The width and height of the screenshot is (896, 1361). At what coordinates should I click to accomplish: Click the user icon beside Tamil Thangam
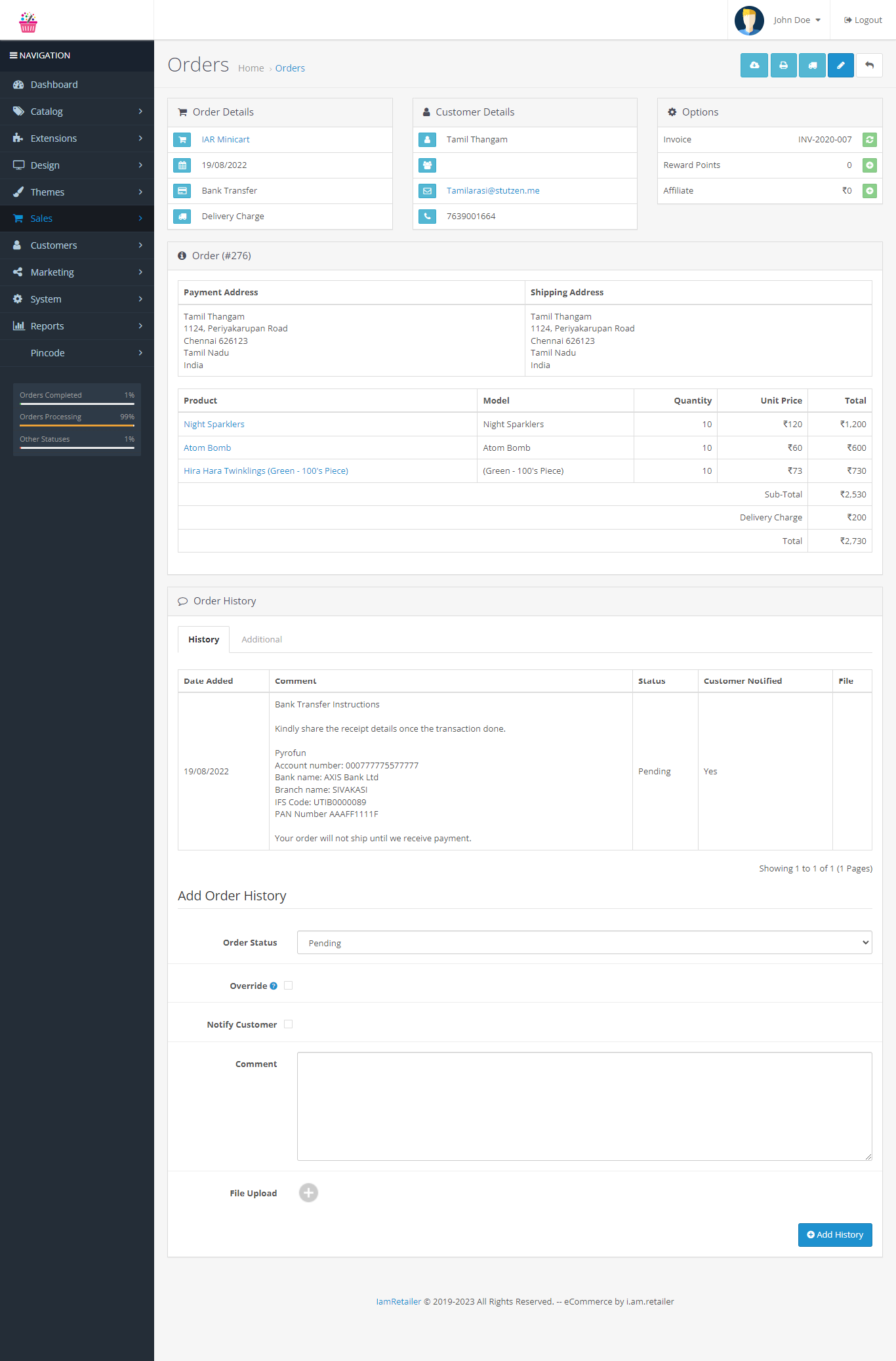point(428,140)
